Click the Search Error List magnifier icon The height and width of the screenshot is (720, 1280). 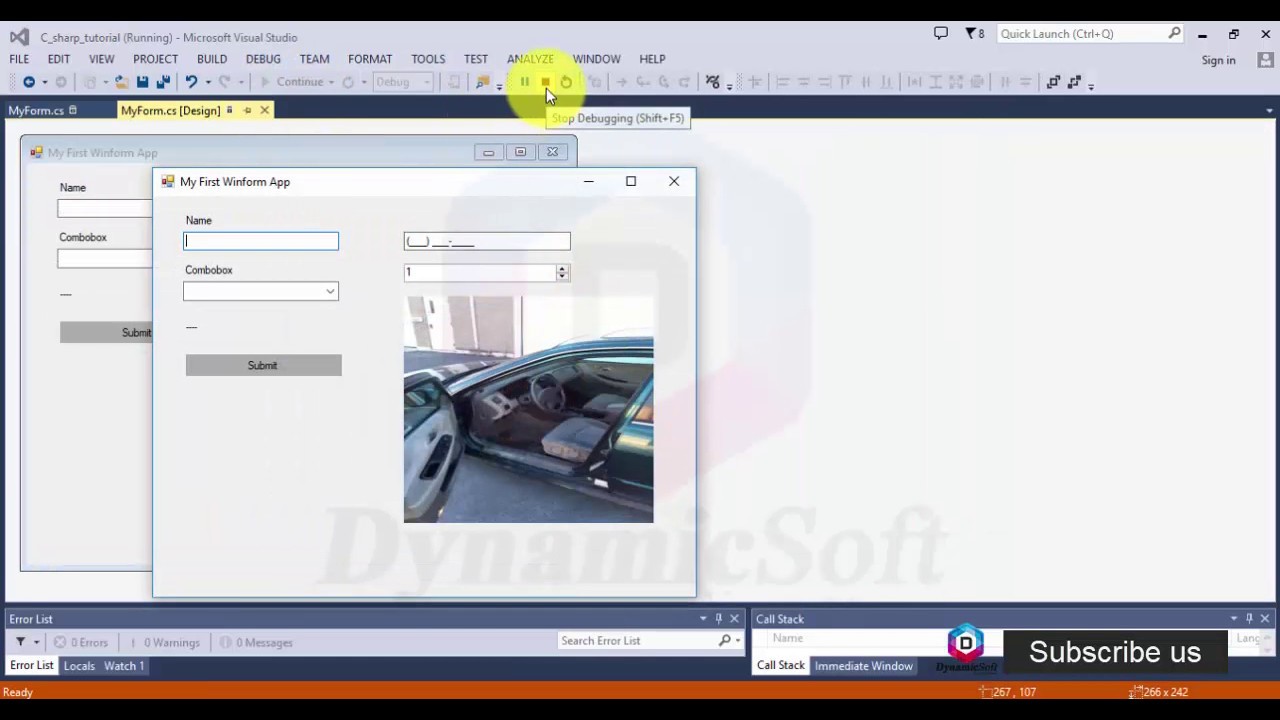click(725, 641)
